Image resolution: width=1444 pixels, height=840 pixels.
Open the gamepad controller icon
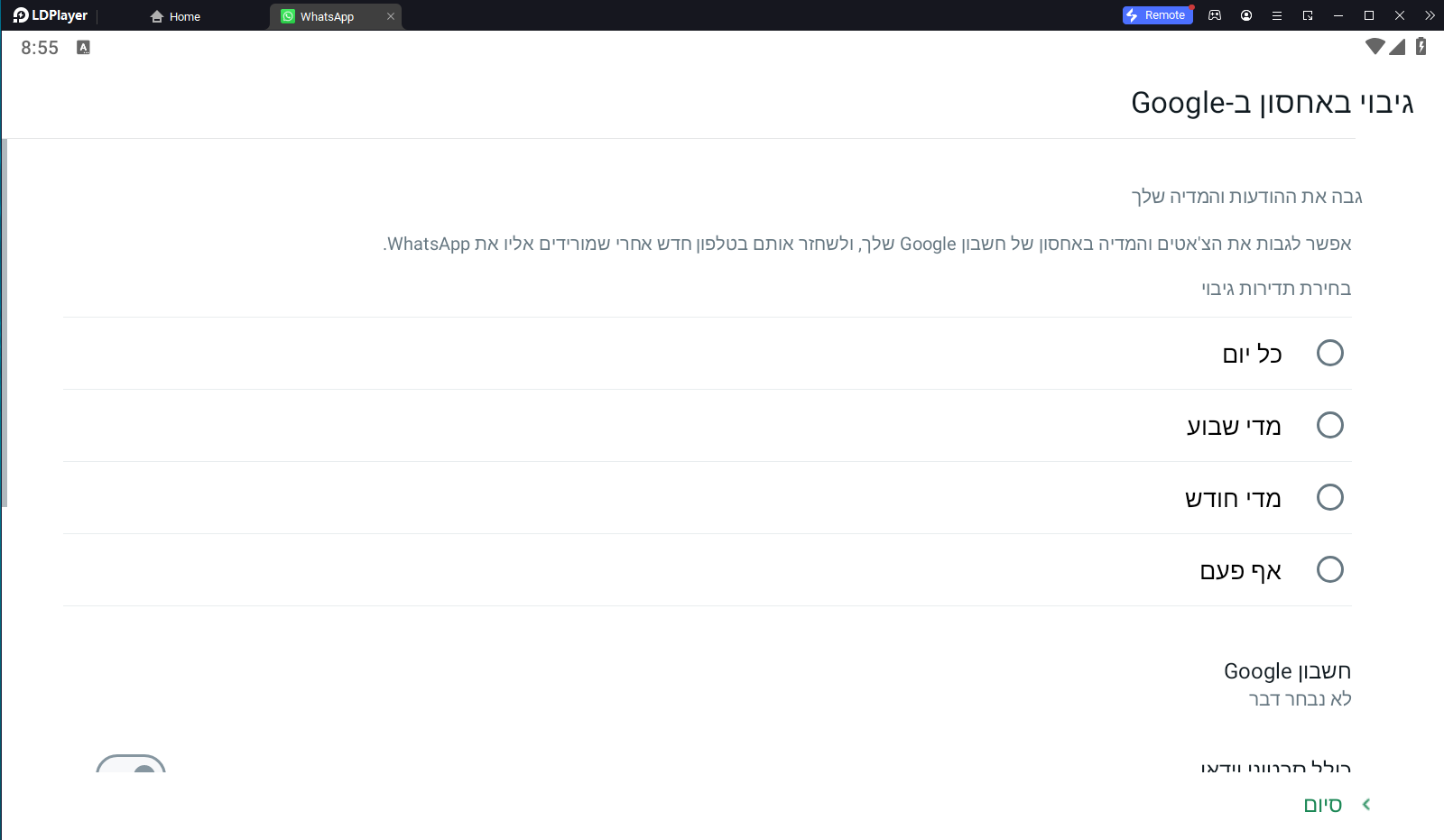[x=1215, y=15]
